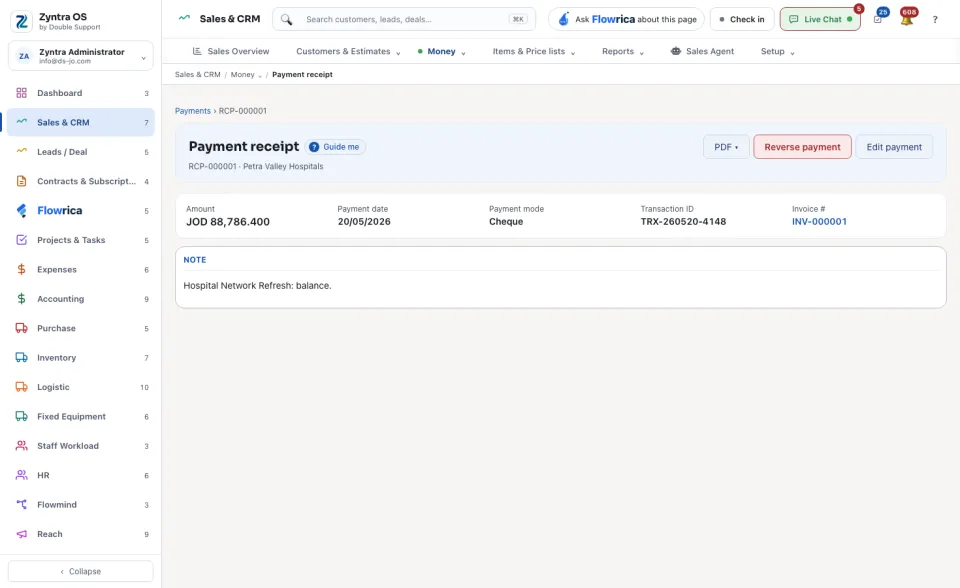The height and width of the screenshot is (588, 960).
Task: Click the Staff Workload people icon
Action: [21, 446]
